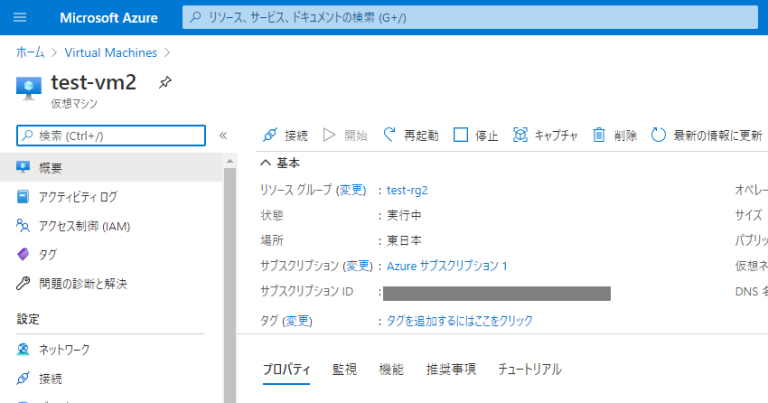Click 最新の情報に更新 toolbar label
This screenshot has width=768, height=403.
(718, 136)
